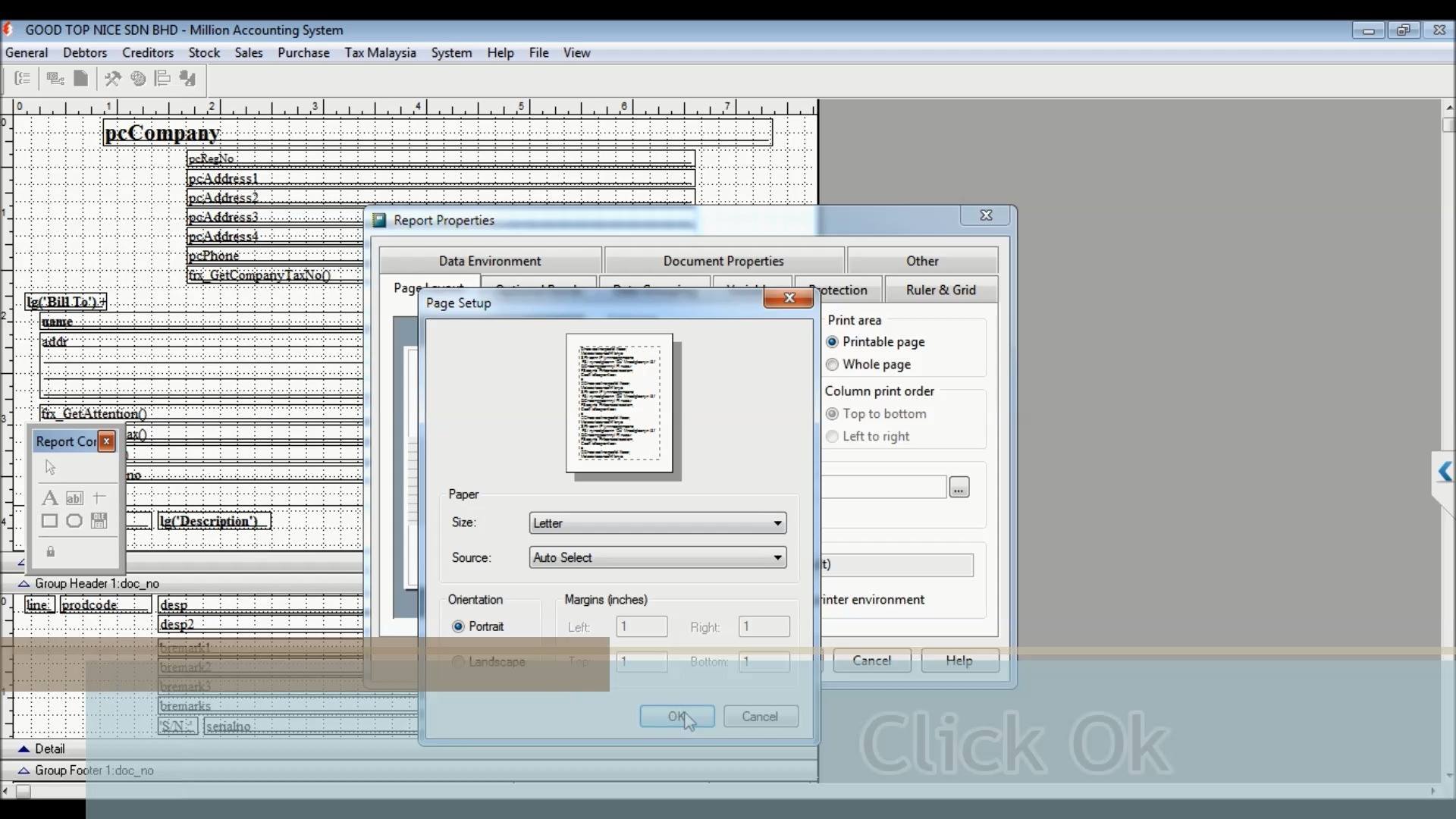Image resolution: width=1456 pixels, height=819 pixels.
Task: Click the Layout alignment toolbar icon
Action: pos(162,78)
